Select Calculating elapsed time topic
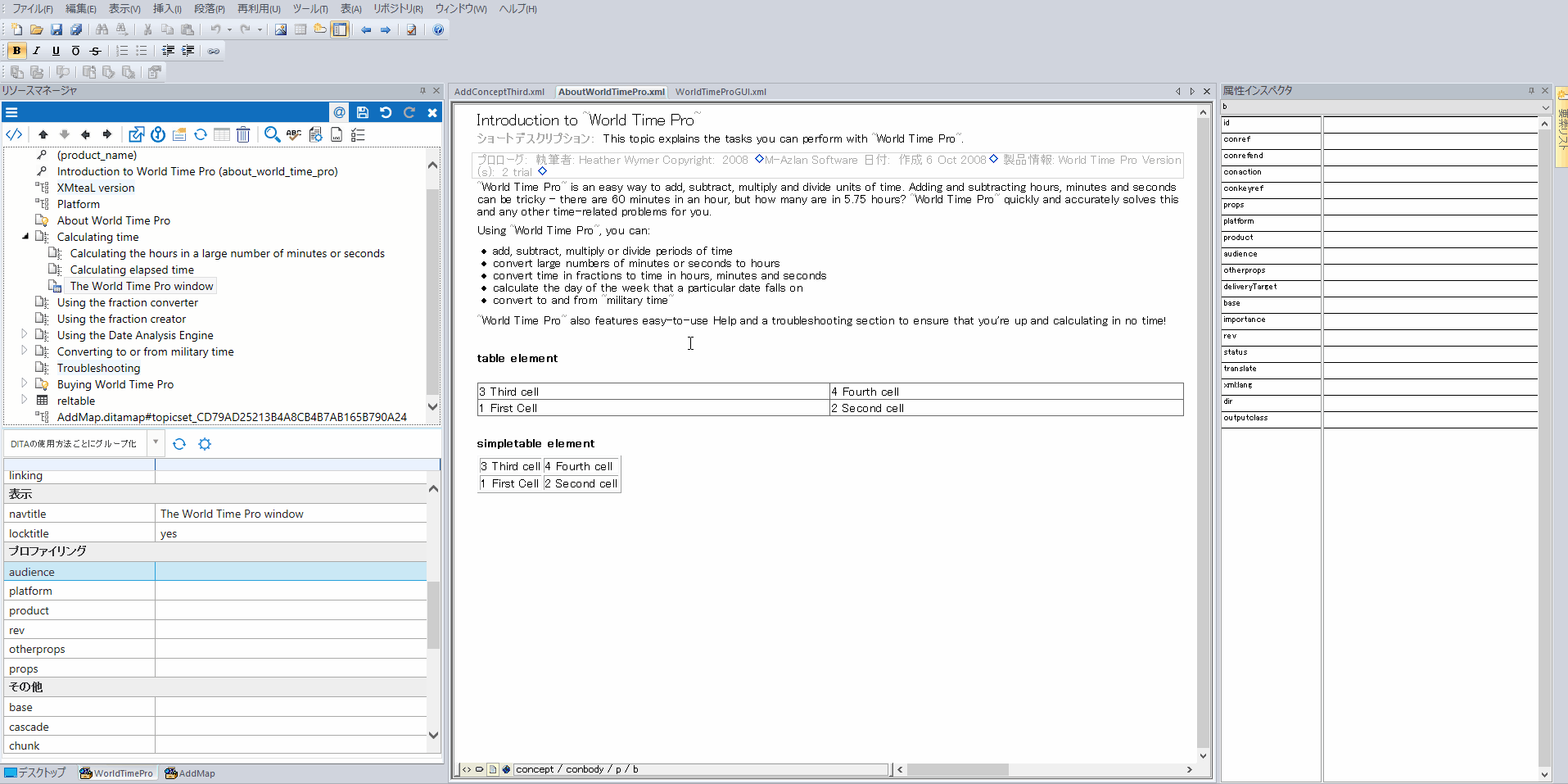This screenshot has height=784, width=1568. click(x=132, y=270)
